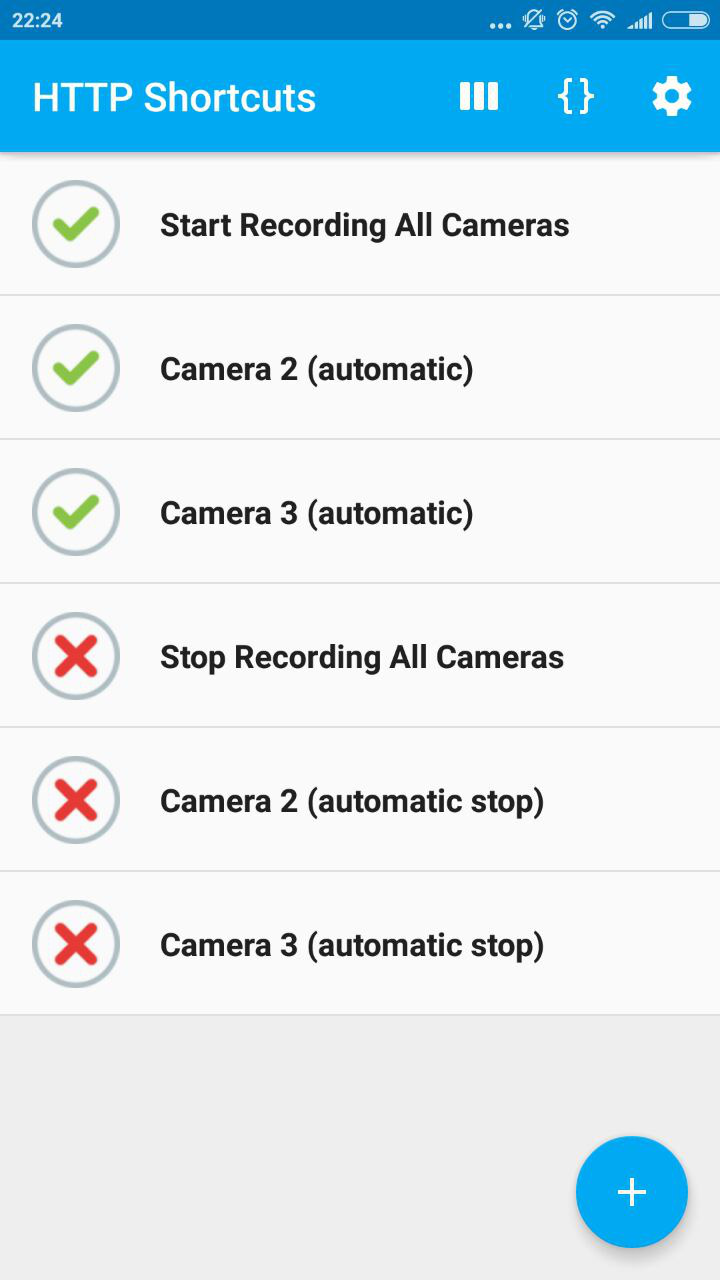Screen dimensions: 720x1280
Task: Tap the battery indicator in status bar
Action: click(685, 20)
